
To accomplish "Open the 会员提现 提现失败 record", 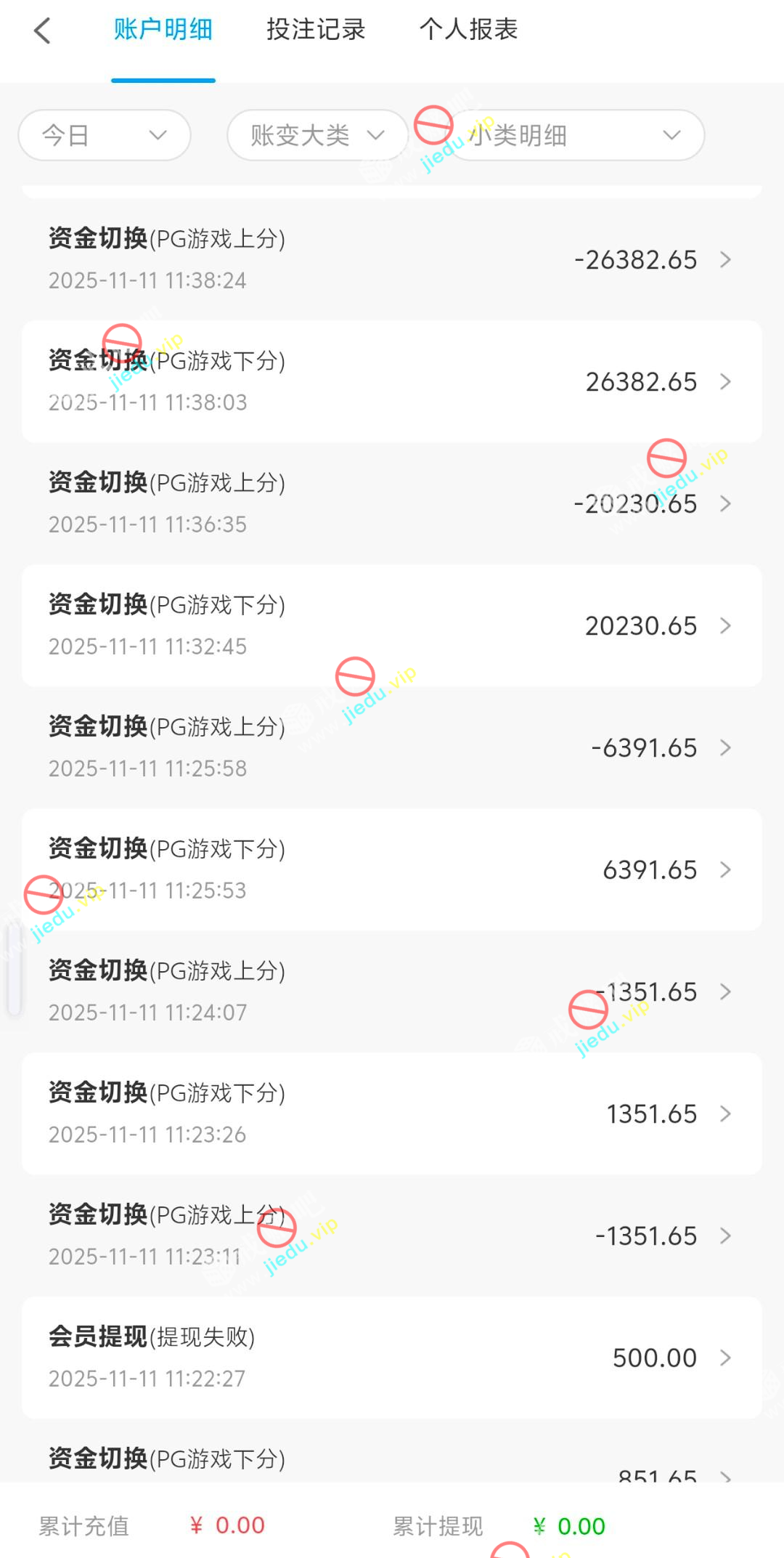I will click(290, 1357).
